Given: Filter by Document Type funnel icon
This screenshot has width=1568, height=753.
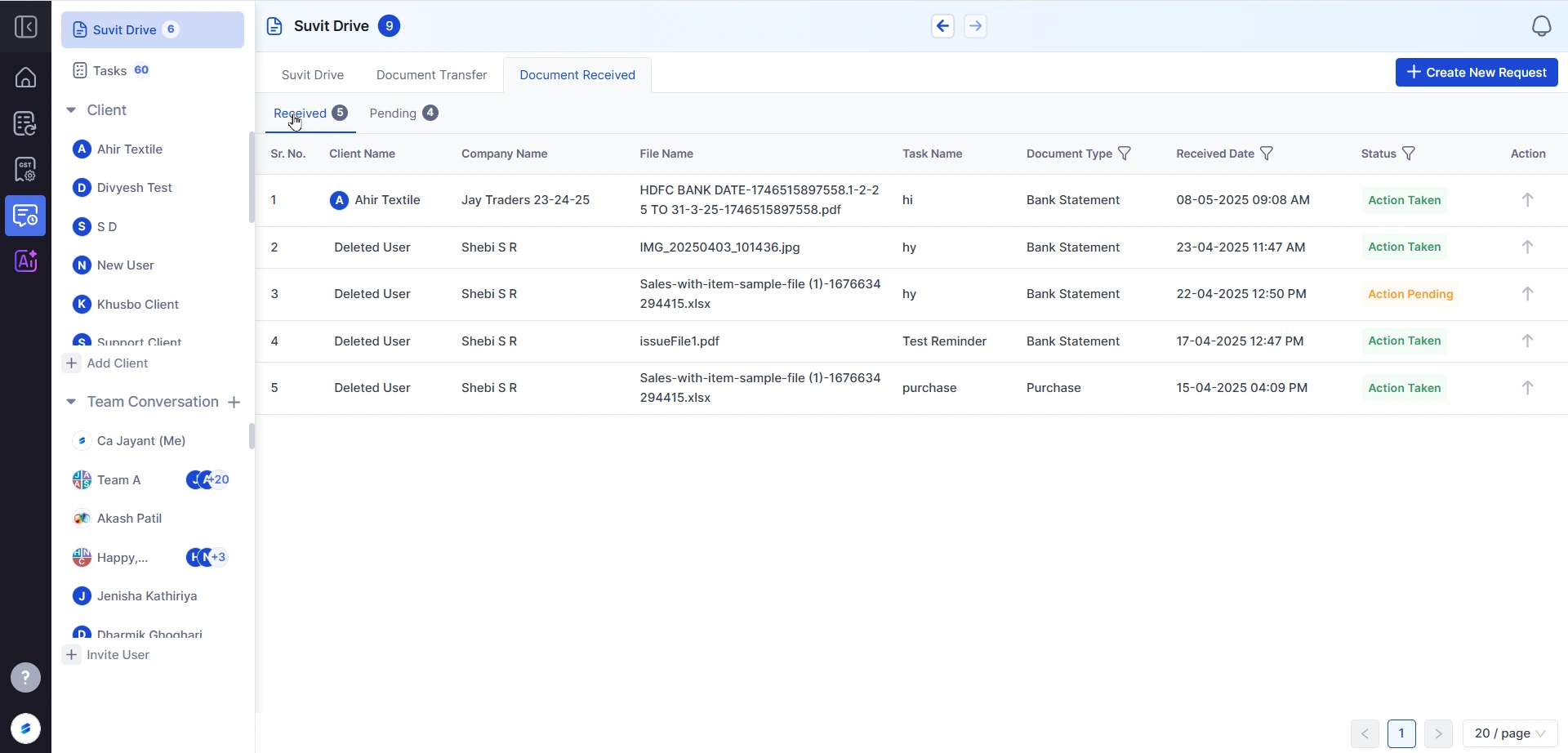Looking at the screenshot, I should point(1125,154).
